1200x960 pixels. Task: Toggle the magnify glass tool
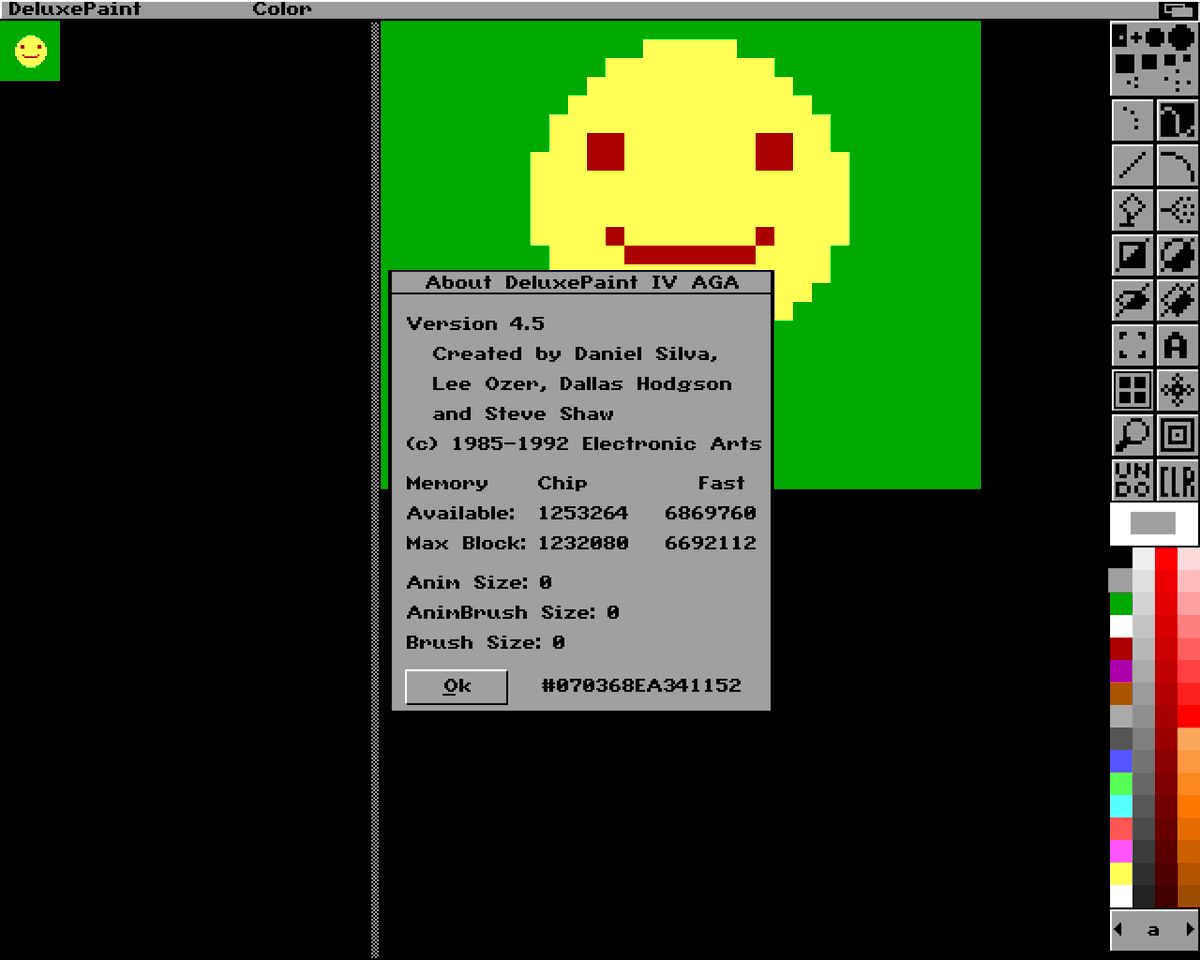[x=1132, y=435]
